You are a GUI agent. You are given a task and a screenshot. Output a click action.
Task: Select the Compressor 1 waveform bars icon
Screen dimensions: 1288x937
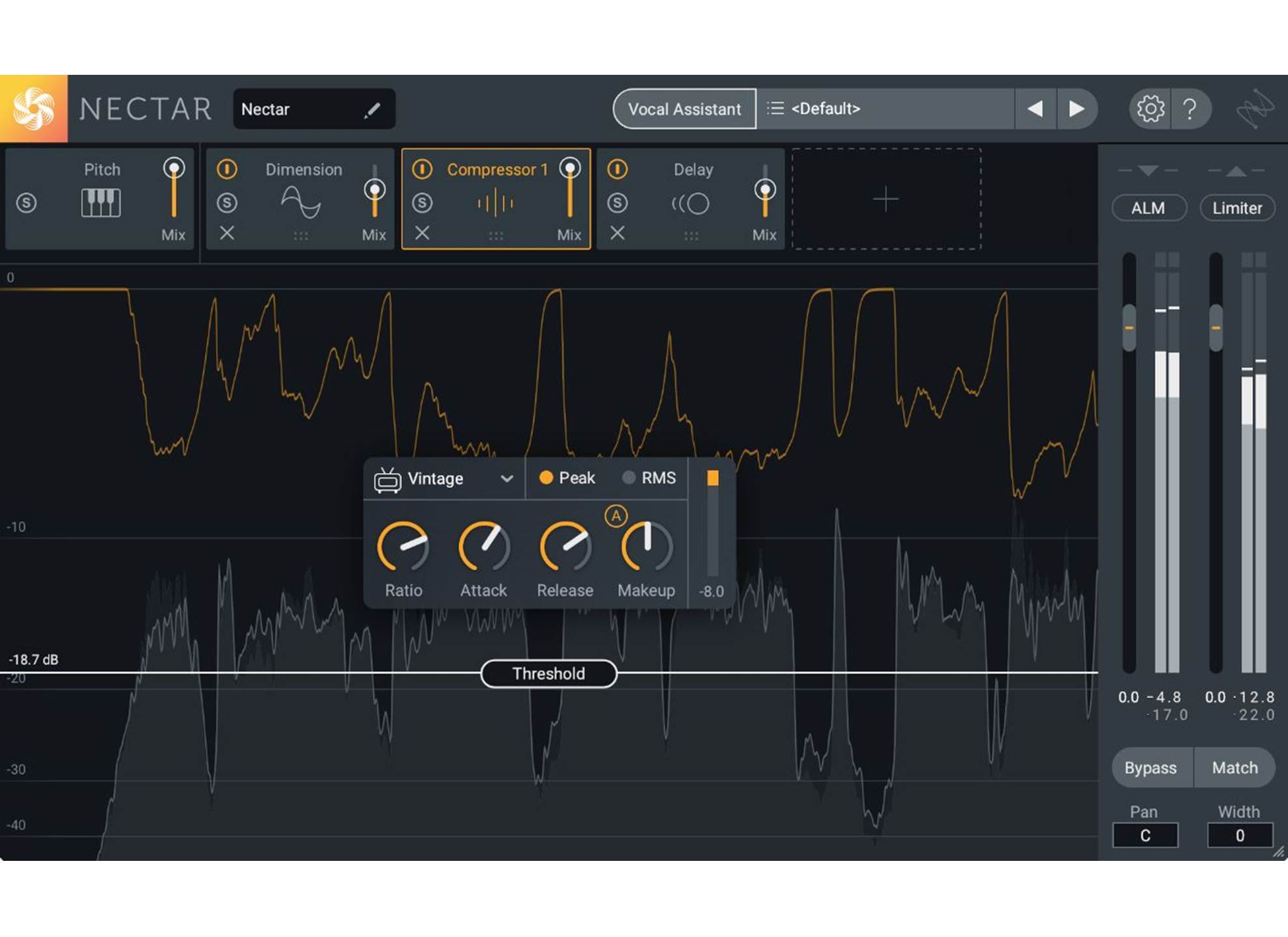(x=496, y=202)
